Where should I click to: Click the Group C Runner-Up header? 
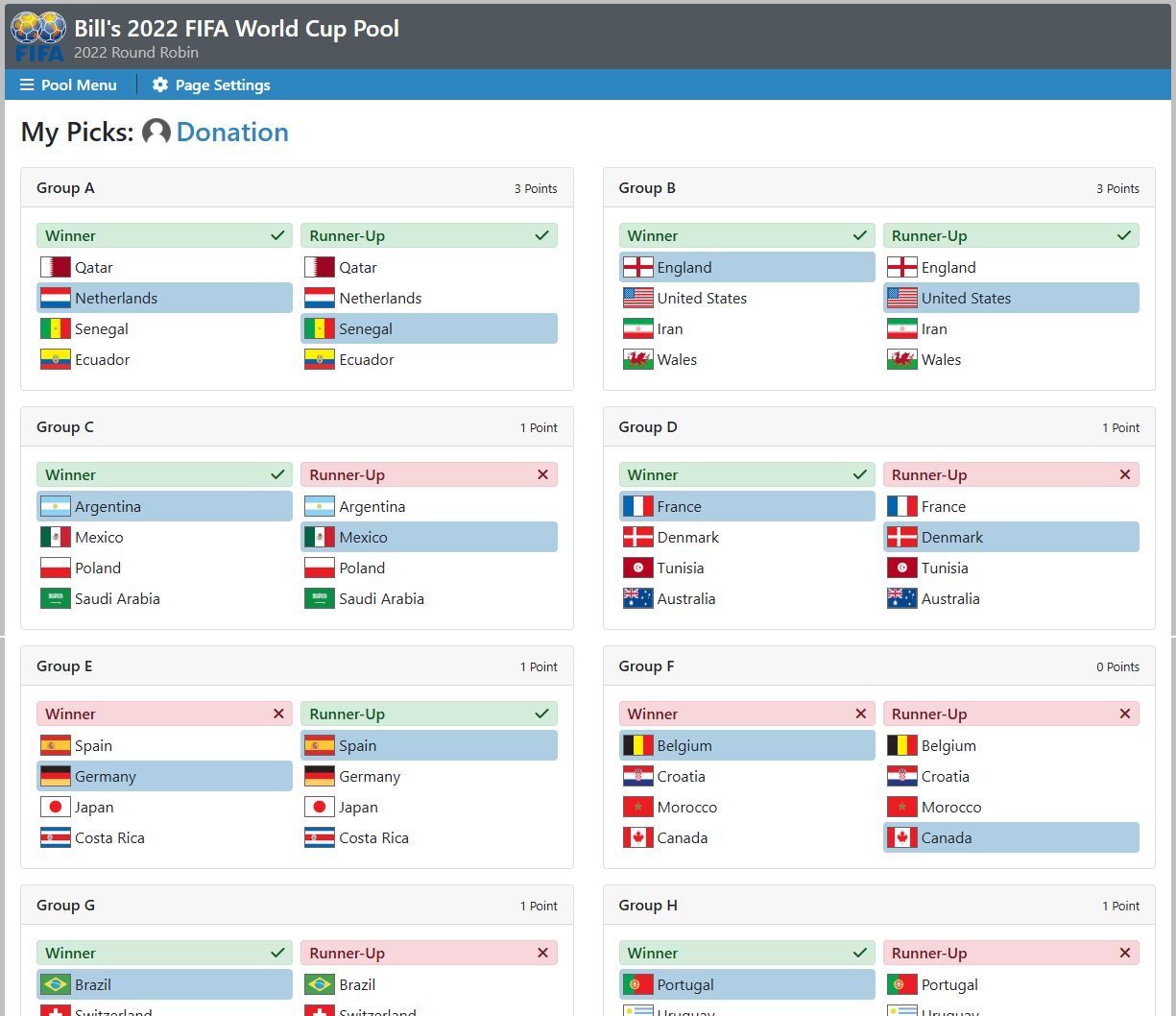click(429, 474)
